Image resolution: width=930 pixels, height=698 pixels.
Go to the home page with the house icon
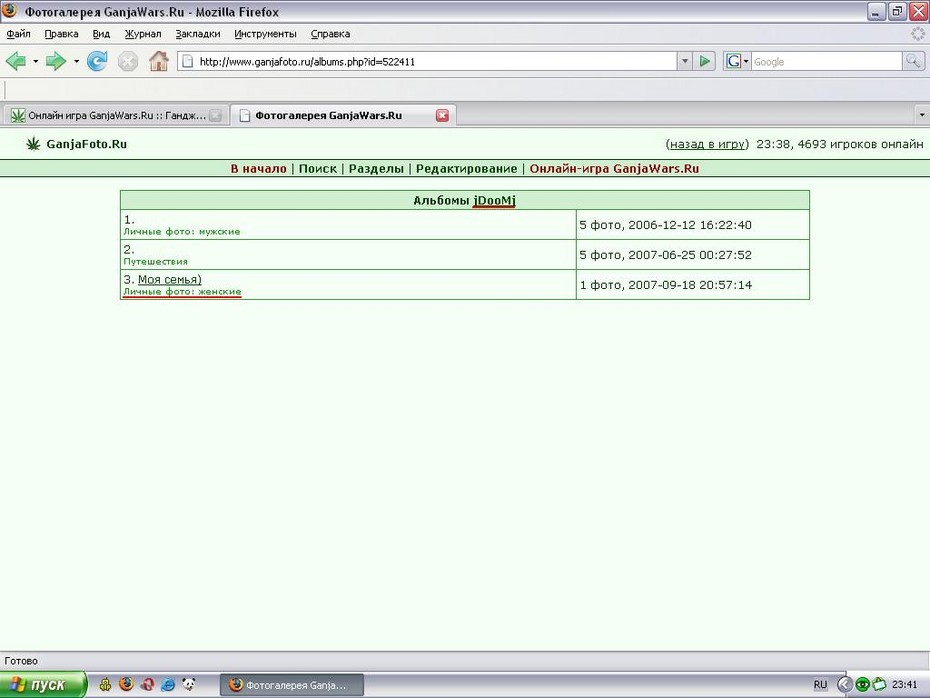(158, 61)
